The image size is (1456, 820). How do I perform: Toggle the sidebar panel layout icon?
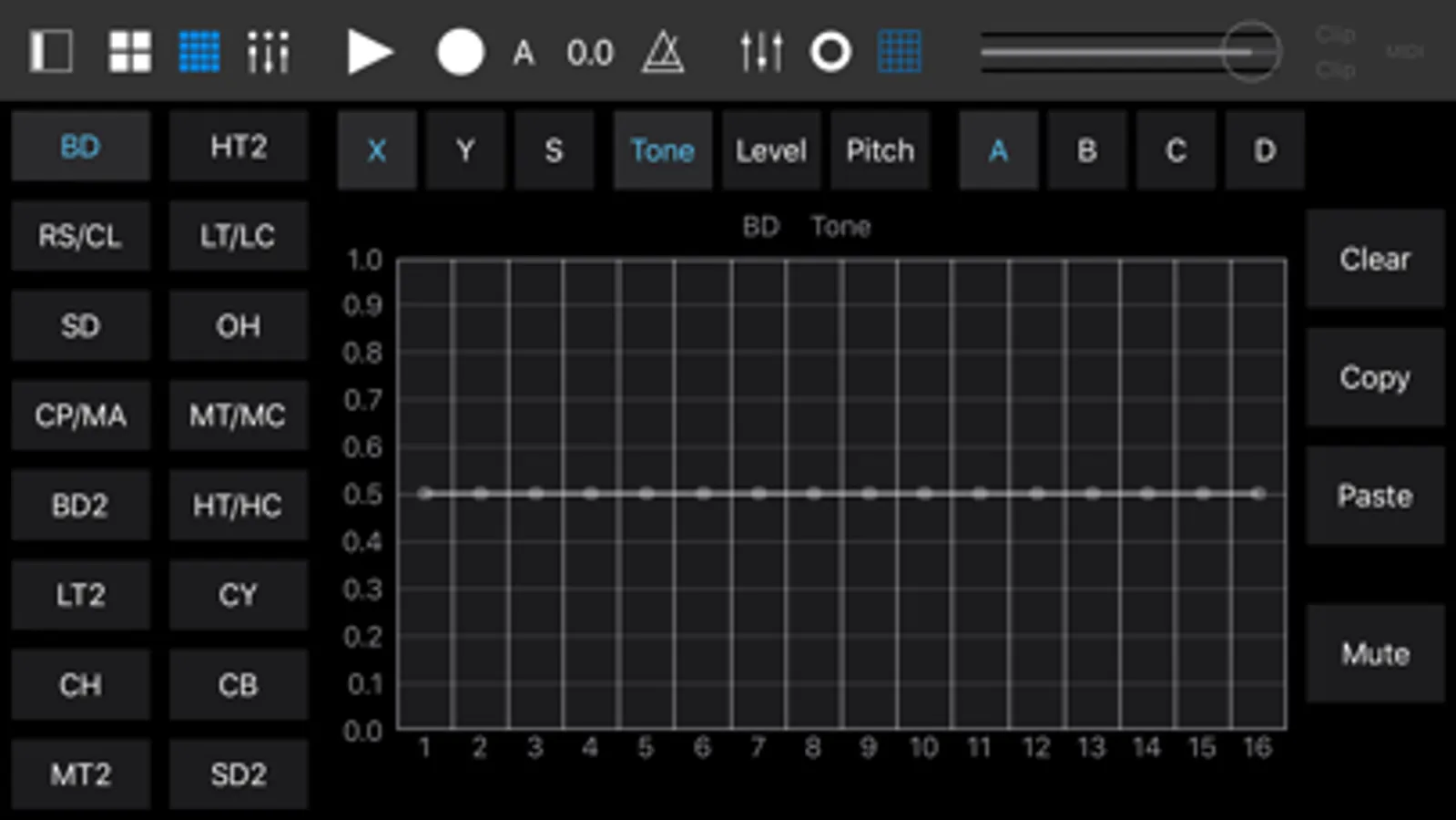tap(51, 51)
